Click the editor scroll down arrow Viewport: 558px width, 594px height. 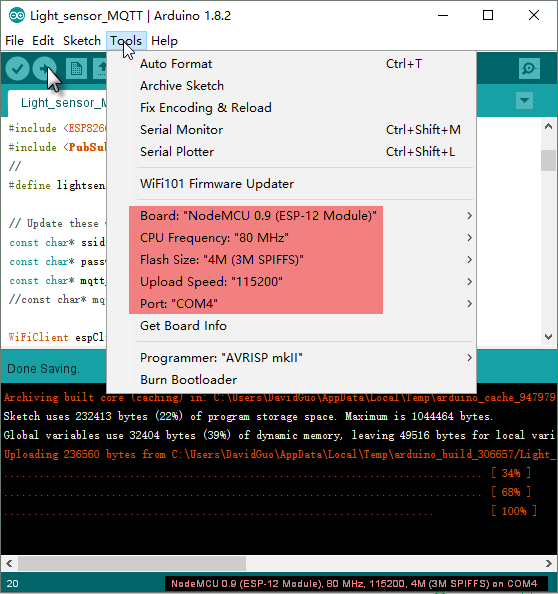548,337
